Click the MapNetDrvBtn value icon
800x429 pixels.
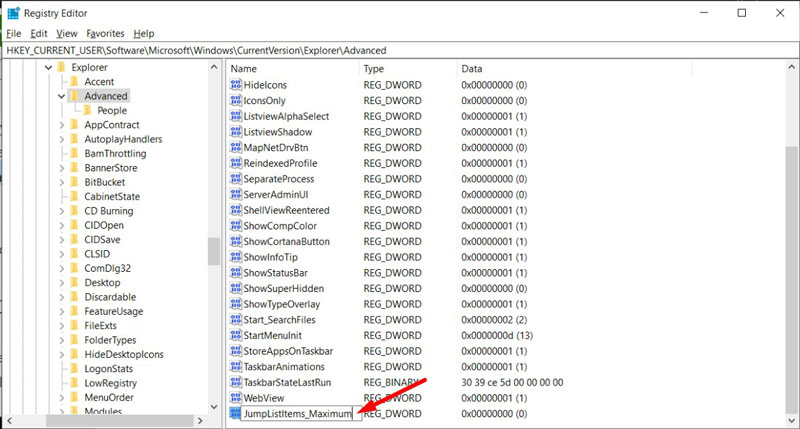pos(235,147)
